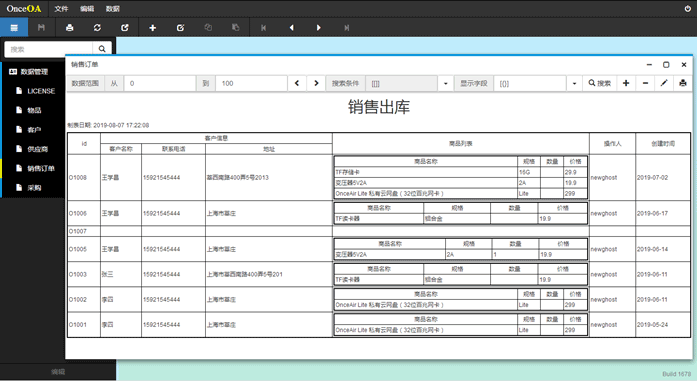Click the id cell O1003
The image size is (697, 381).
84,274
